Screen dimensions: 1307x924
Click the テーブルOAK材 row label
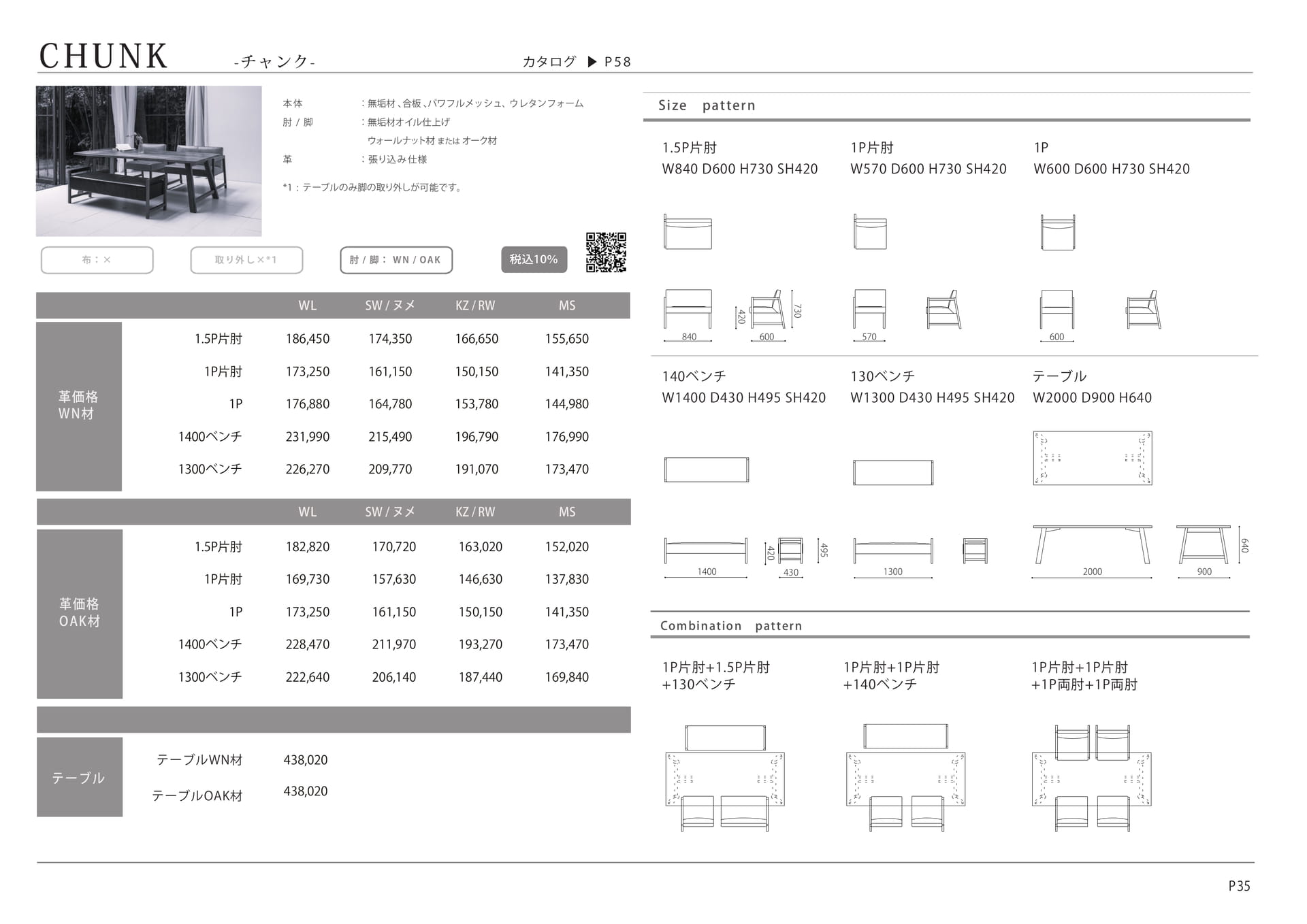(x=197, y=795)
